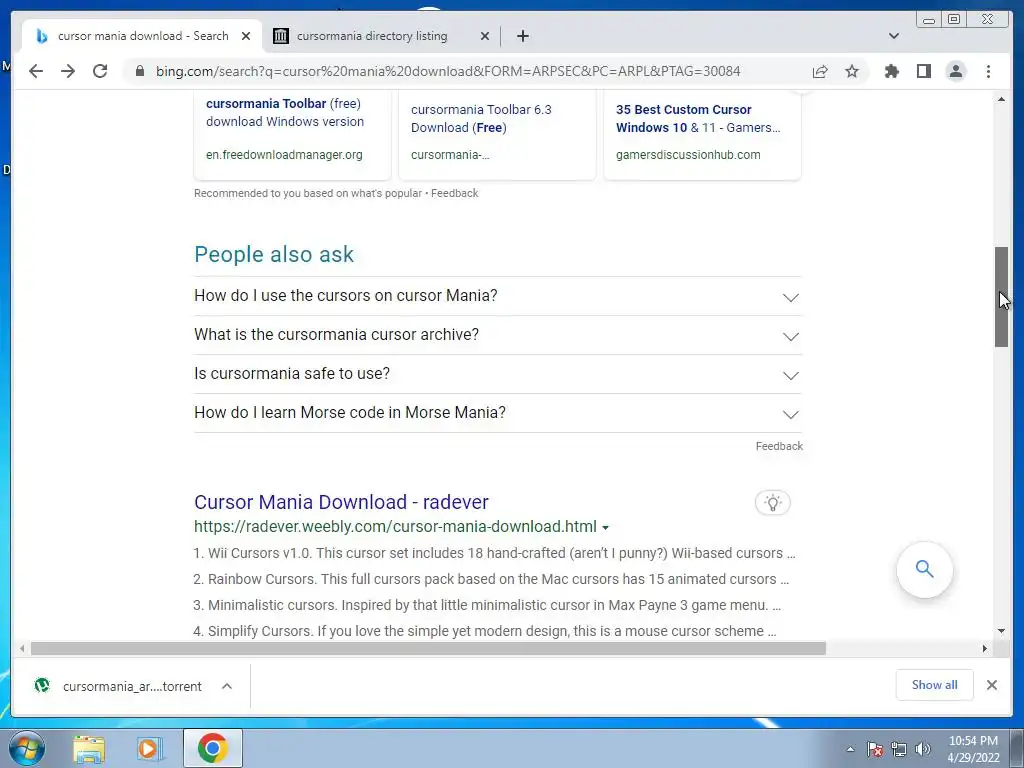
Task: Click 'Simplify Cursors' snippet line
Action: pyautogui.click(x=485, y=632)
